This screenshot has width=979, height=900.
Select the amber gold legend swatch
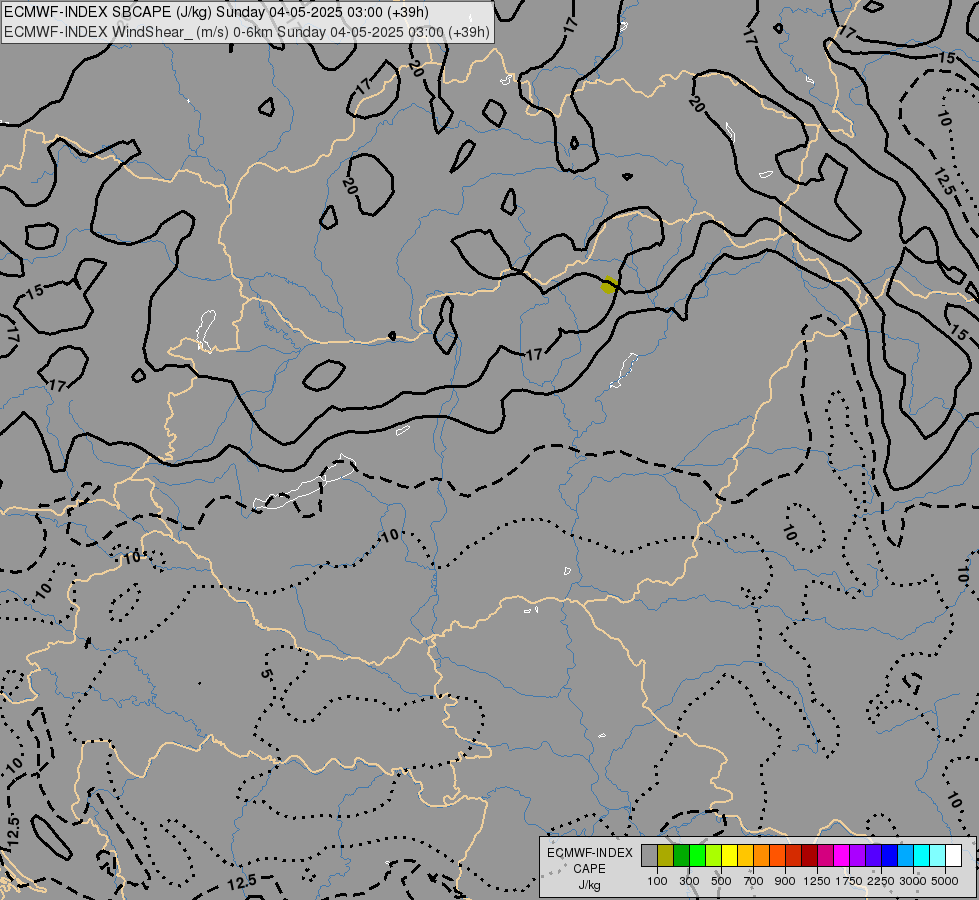[x=745, y=855]
